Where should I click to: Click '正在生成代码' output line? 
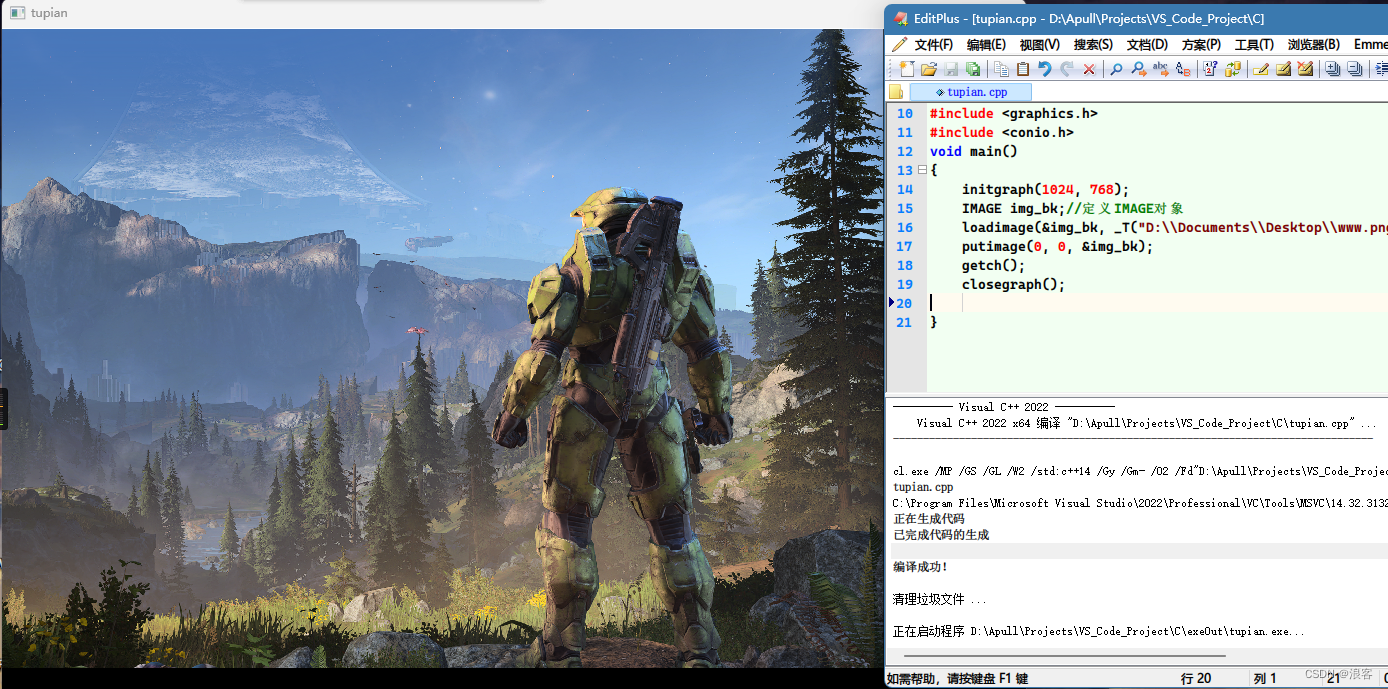pyautogui.click(x=928, y=519)
